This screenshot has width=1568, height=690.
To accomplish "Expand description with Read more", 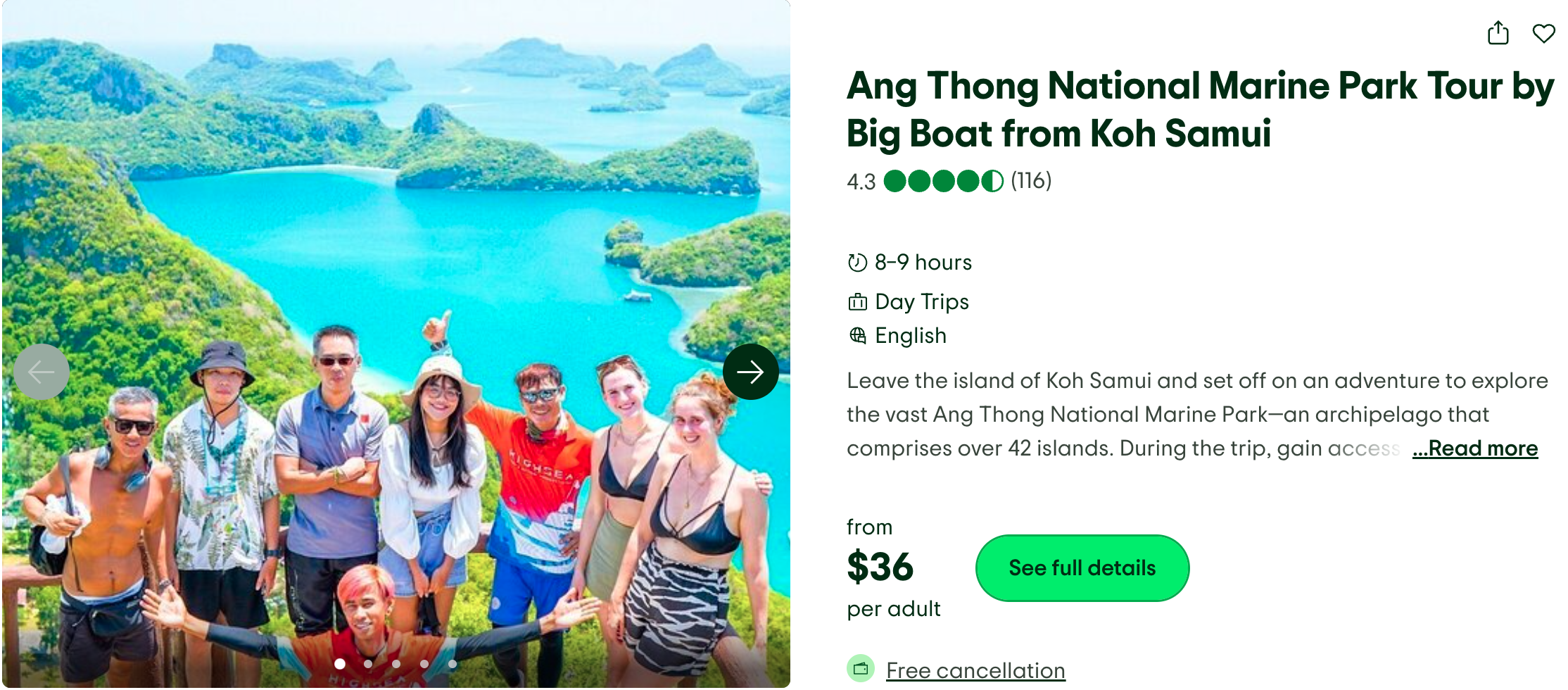I will click(x=1475, y=448).
